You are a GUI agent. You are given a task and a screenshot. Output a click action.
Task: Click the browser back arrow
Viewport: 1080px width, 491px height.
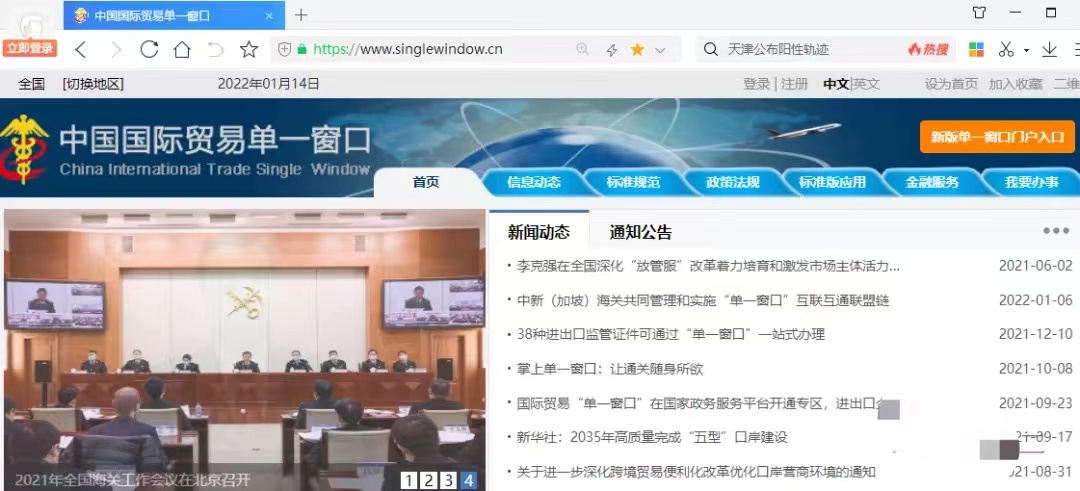click(82, 50)
